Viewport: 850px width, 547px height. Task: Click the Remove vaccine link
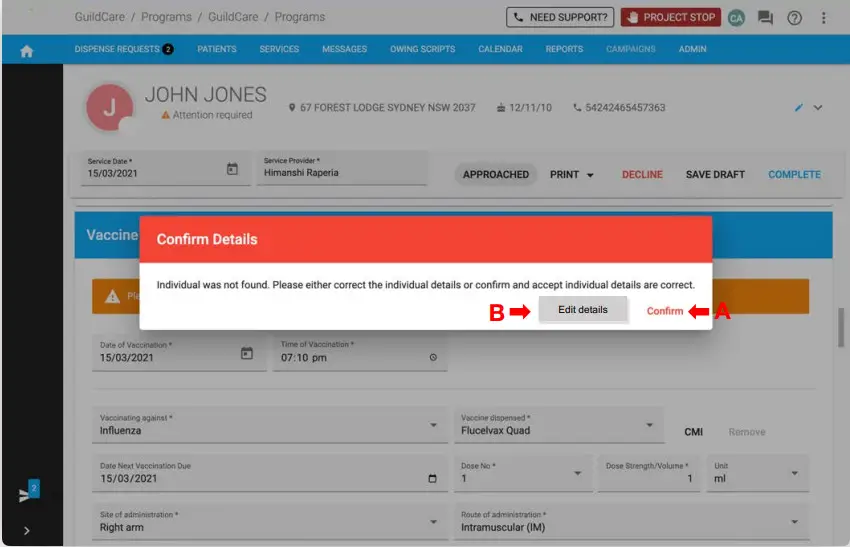click(746, 432)
